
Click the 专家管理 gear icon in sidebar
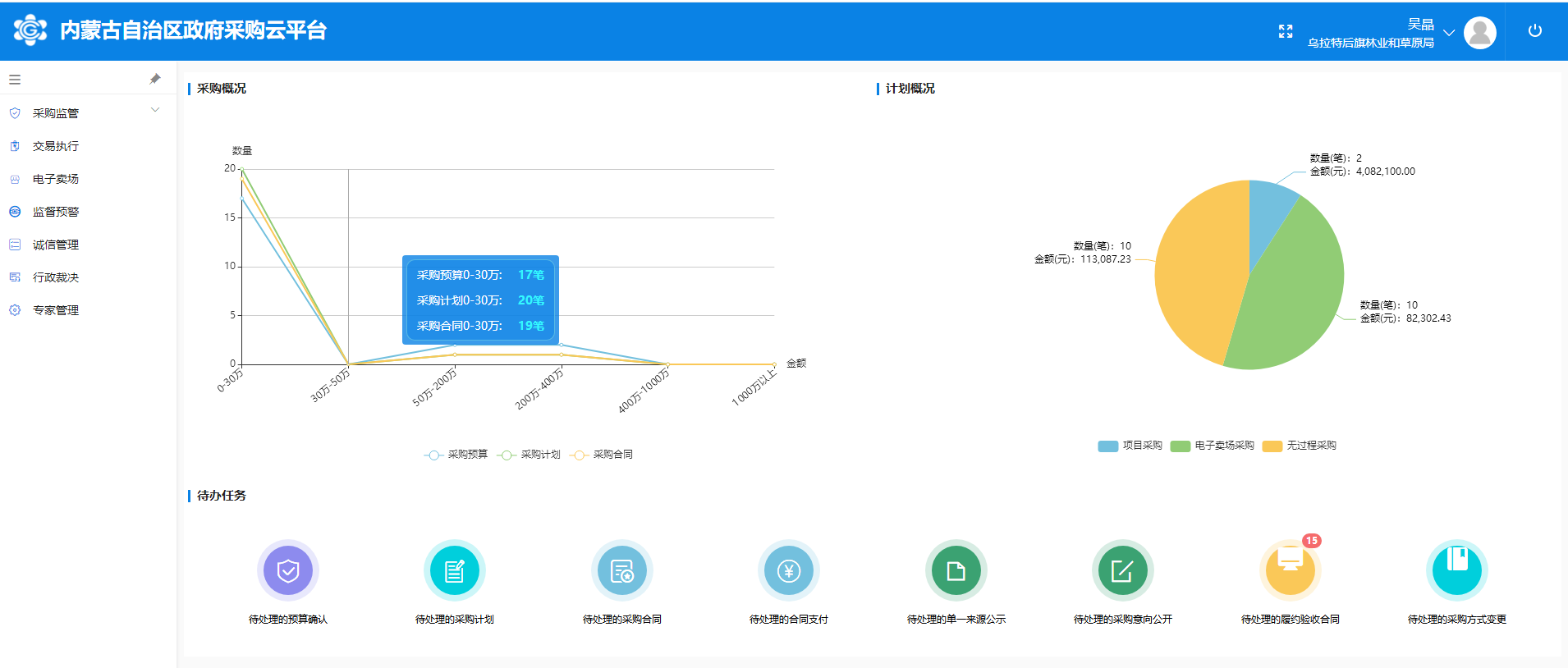(15, 310)
